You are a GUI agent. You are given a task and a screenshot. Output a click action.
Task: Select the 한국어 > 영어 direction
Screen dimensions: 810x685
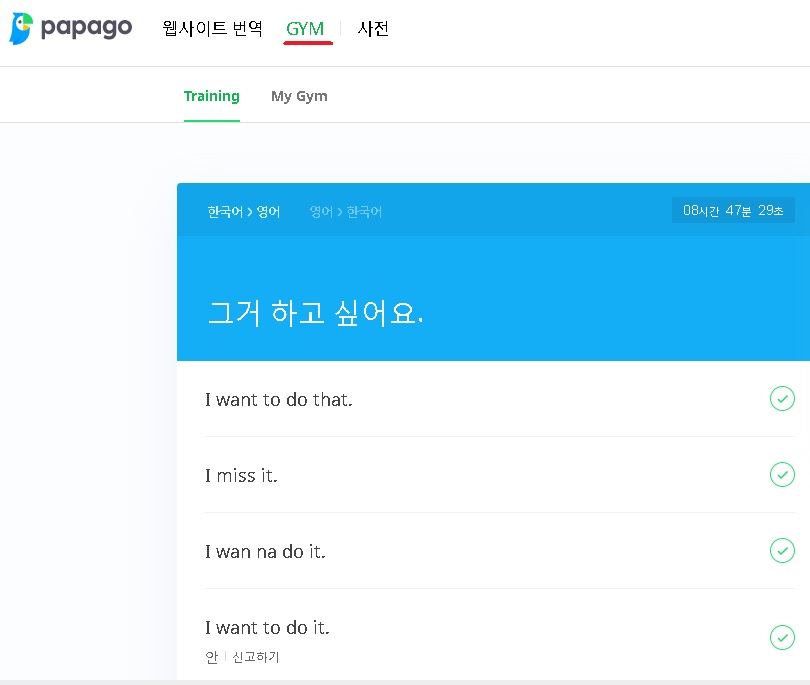click(243, 211)
